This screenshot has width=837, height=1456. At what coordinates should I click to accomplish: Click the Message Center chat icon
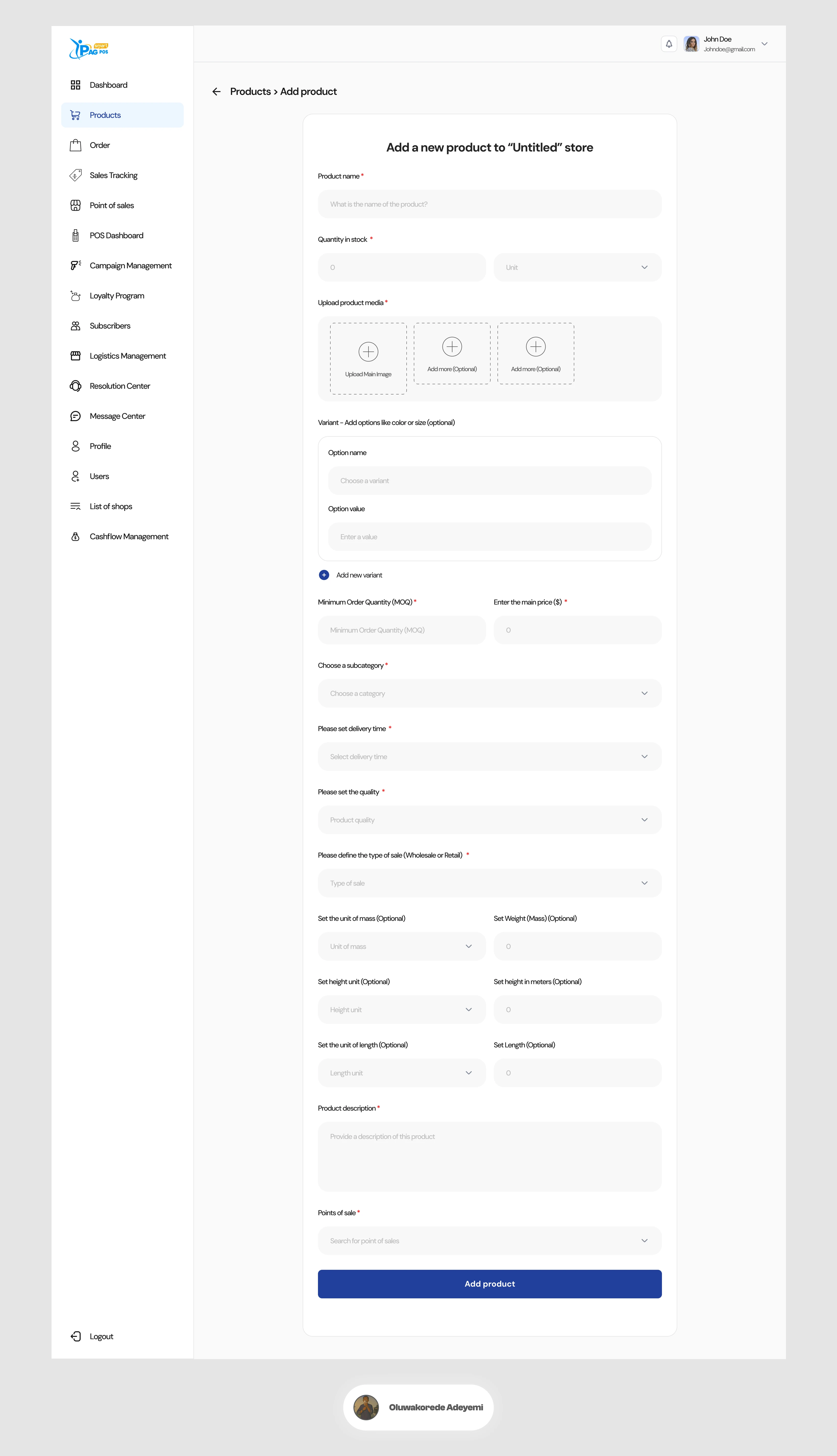click(x=75, y=416)
